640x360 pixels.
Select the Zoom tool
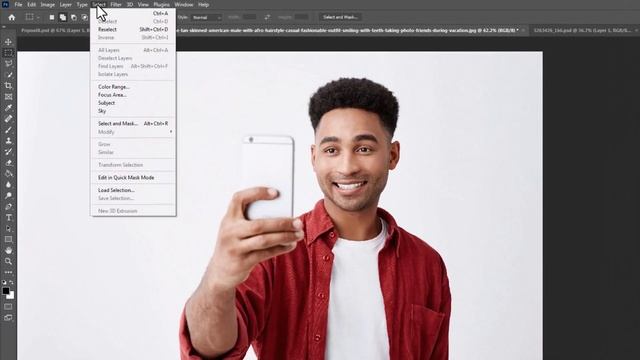coord(8,261)
